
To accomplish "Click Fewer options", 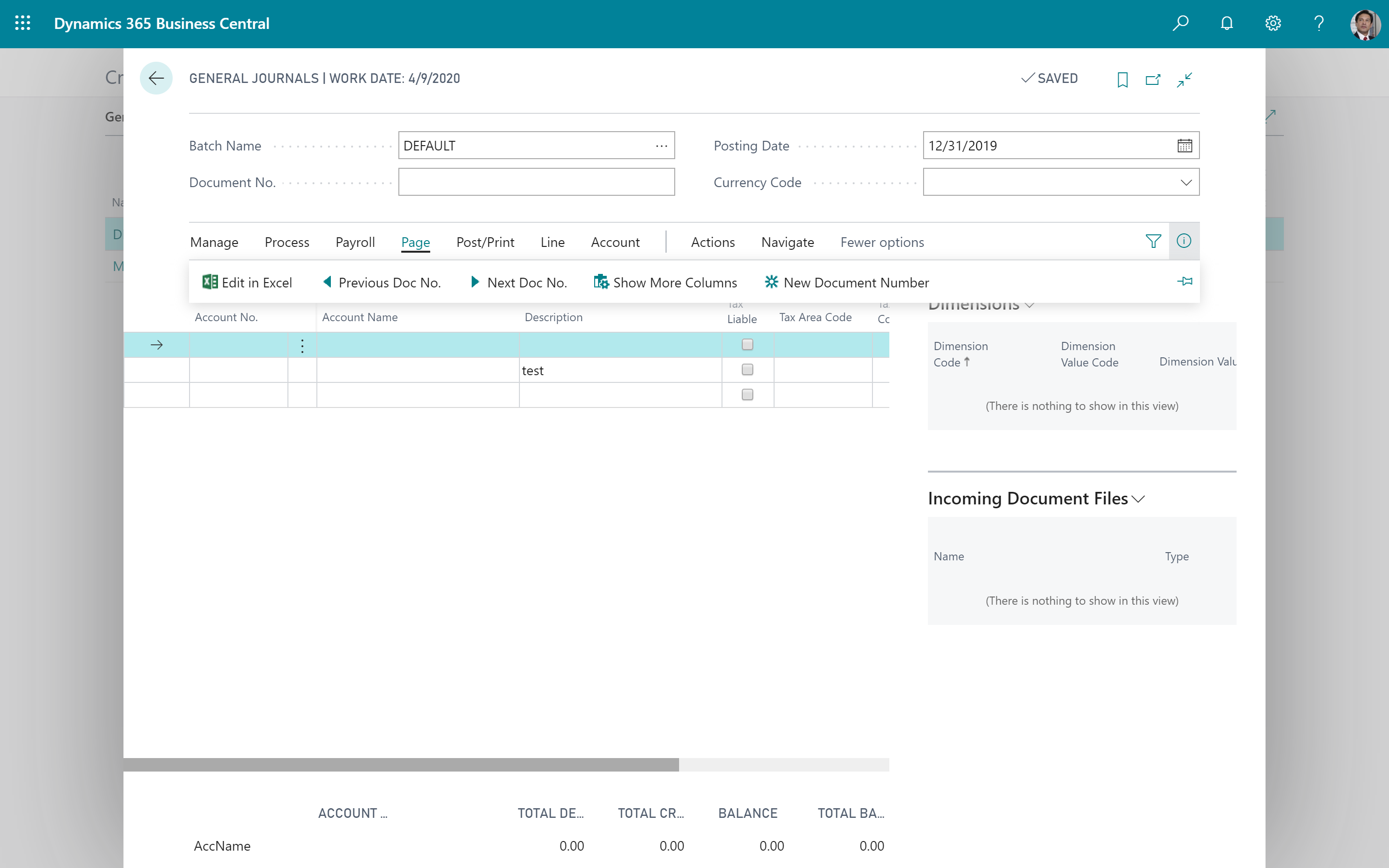I will point(882,242).
